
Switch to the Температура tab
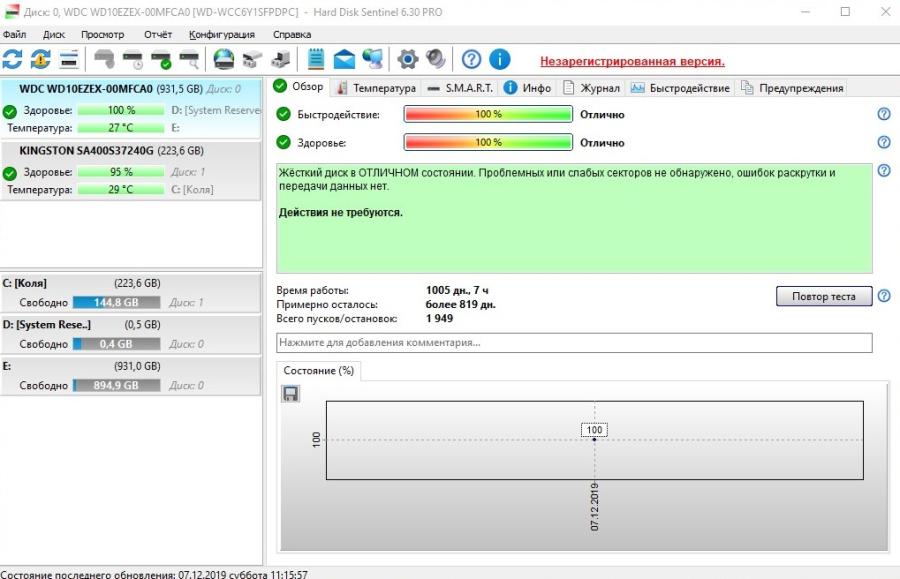(x=376, y=88)
